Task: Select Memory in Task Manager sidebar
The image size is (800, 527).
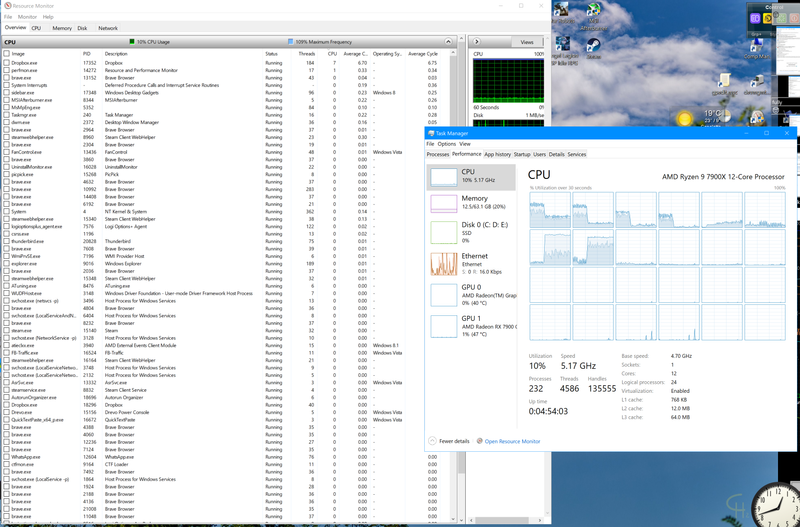Action: coord(473,205)
